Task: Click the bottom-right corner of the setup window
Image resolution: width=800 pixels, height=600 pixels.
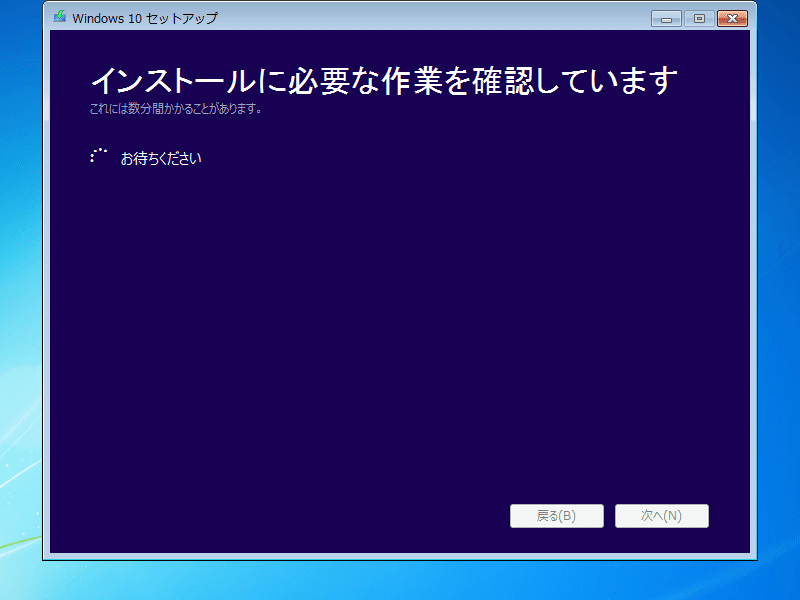Action: pyautogui.click(x=754, y=557)
